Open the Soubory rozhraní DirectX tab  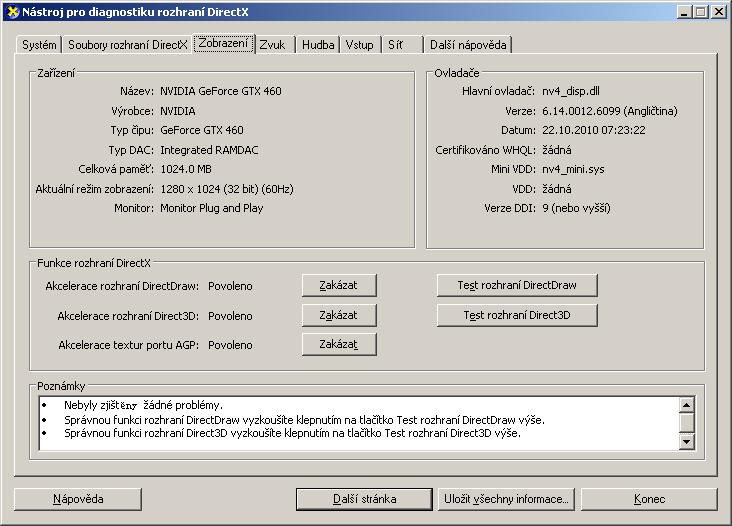point(127,45)
